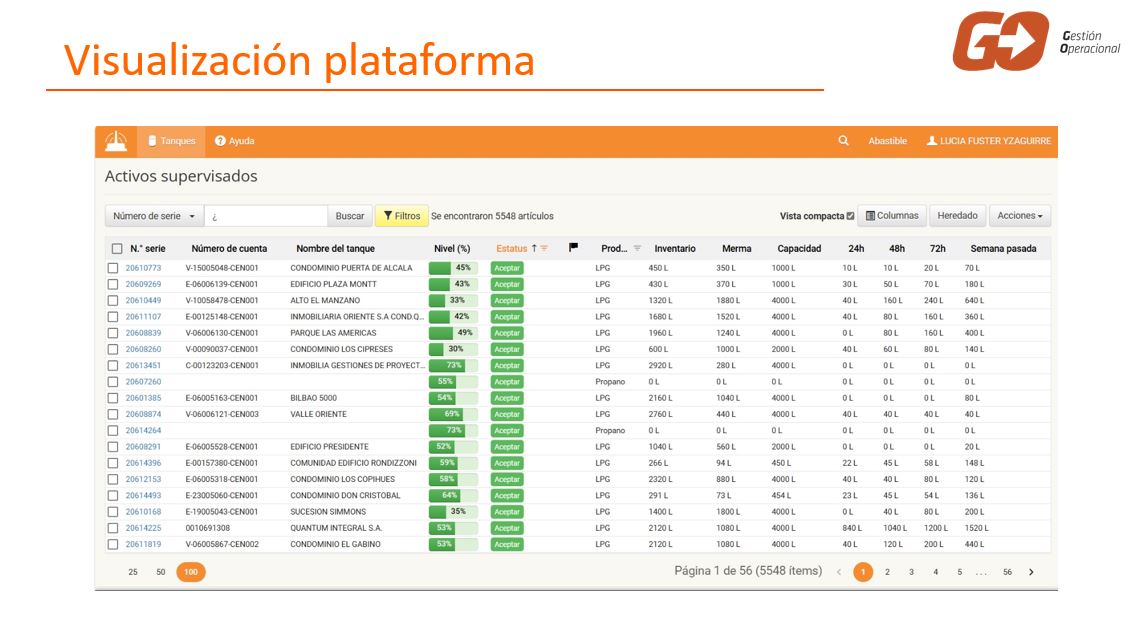Open the search magnifier icon in navbar
1131x630 pixels.
tap(843, 141)
